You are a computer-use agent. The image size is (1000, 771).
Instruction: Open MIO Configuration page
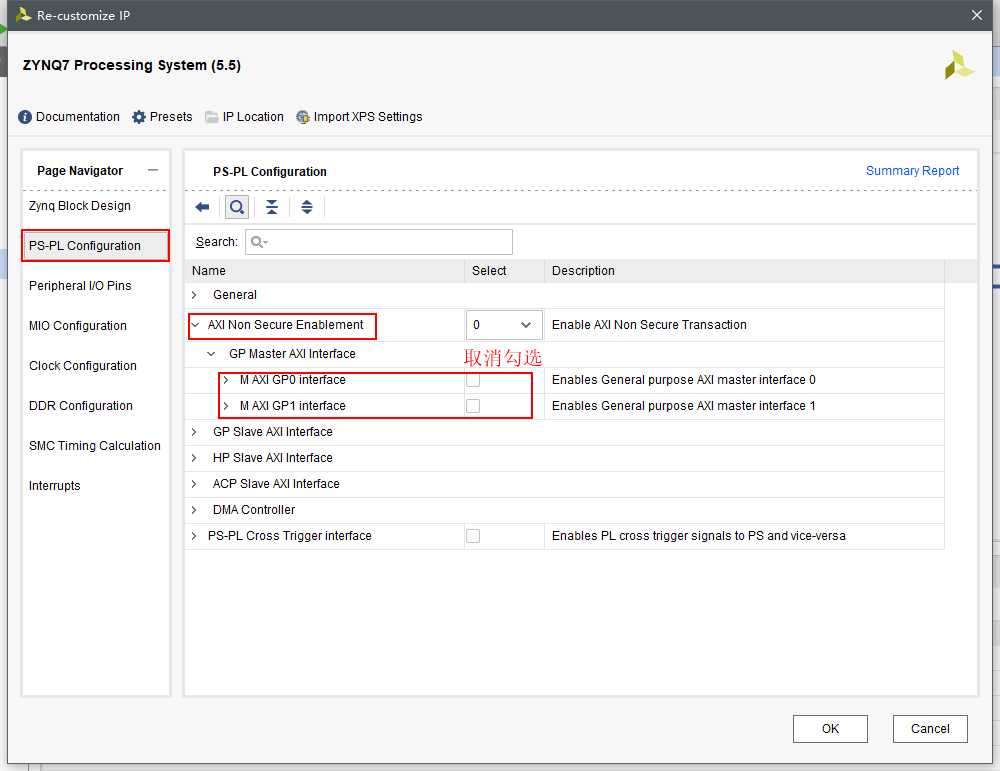(x=78, y=326)
